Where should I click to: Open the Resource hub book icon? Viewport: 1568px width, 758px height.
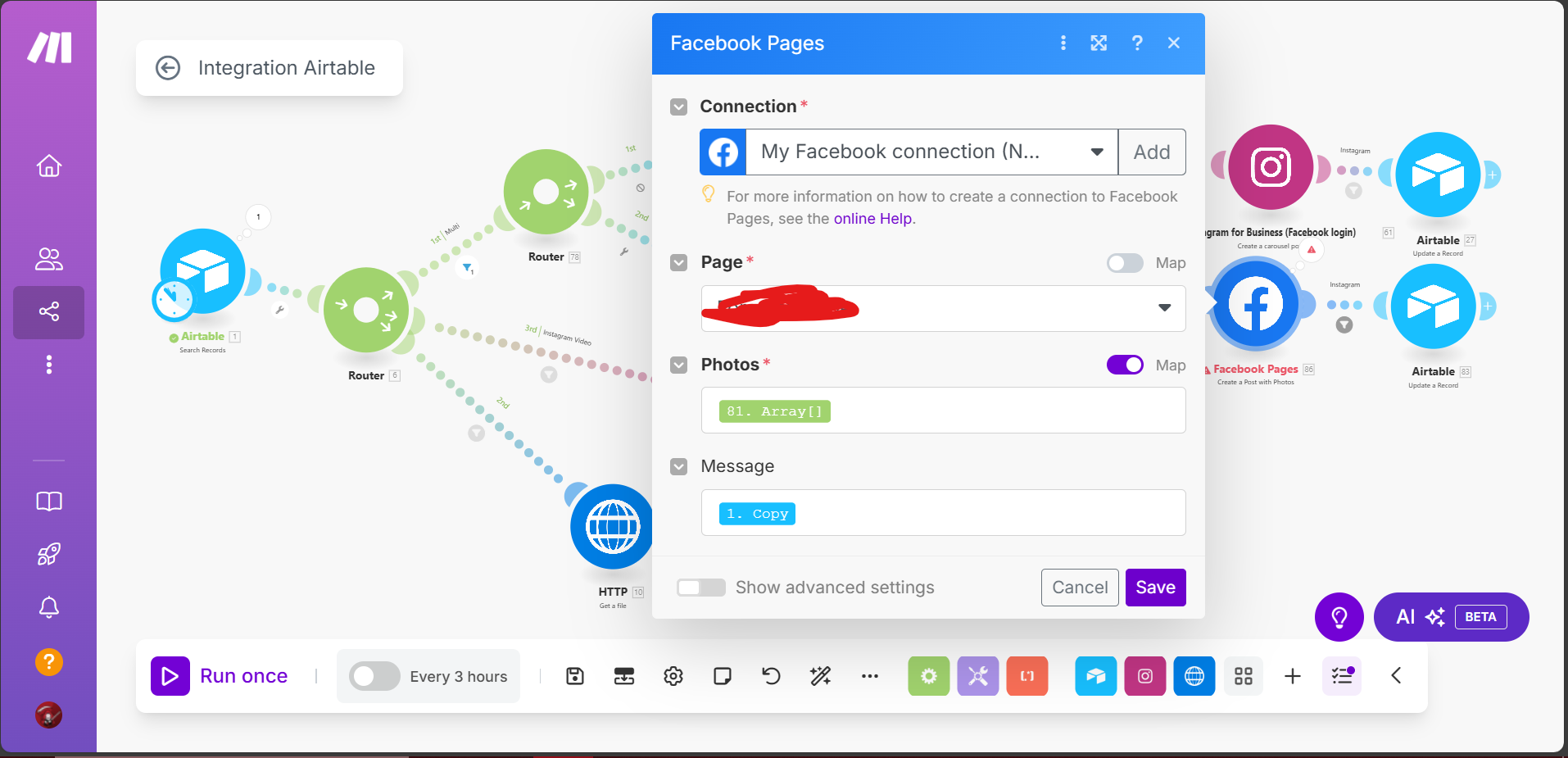click(49, 502)
